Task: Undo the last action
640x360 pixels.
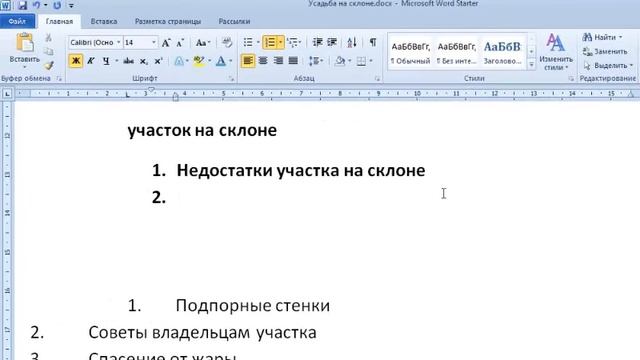Action: [36, 5]
